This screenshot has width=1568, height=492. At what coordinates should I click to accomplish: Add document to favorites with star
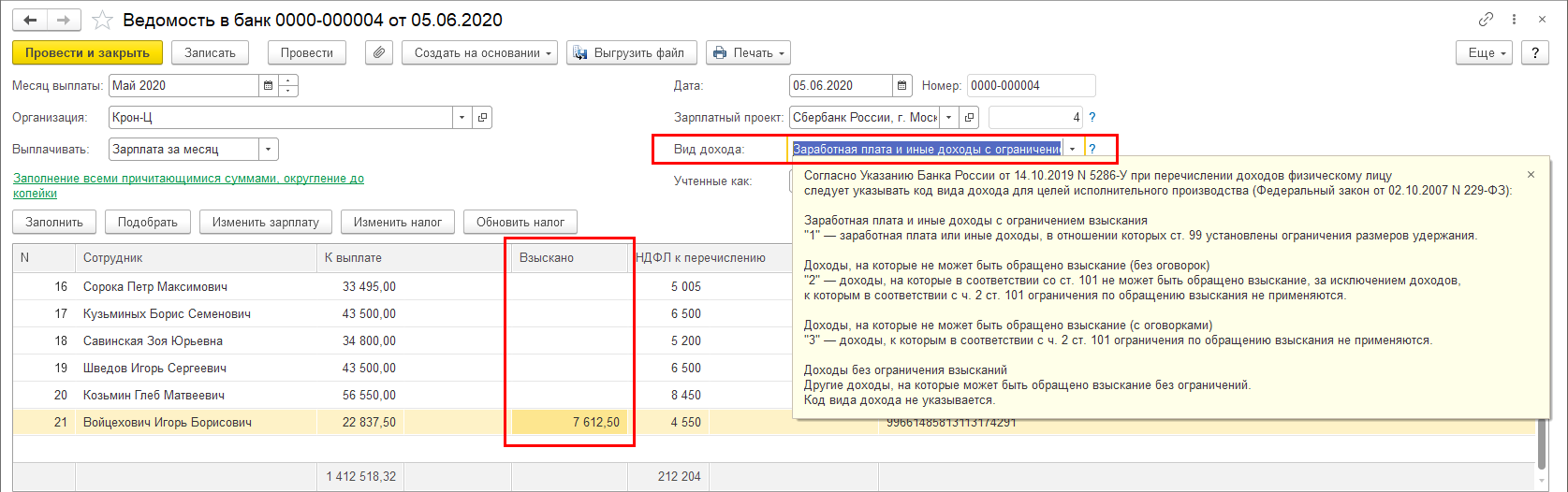103,20
